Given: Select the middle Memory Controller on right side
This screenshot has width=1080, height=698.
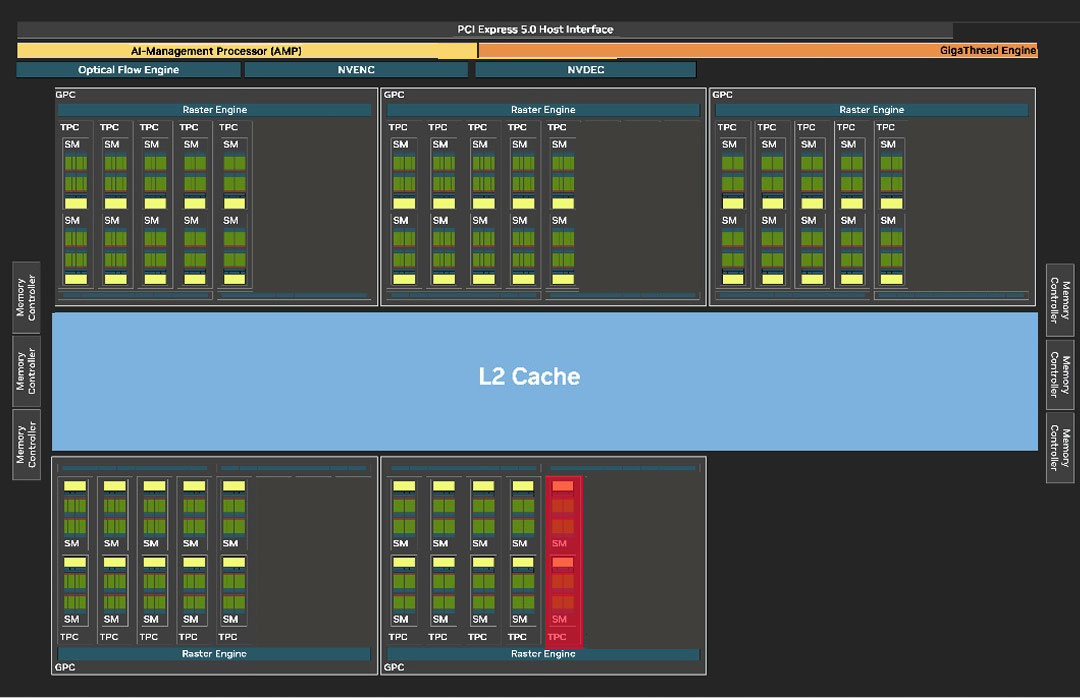Looking at the screenshot, I should 1060,374.
